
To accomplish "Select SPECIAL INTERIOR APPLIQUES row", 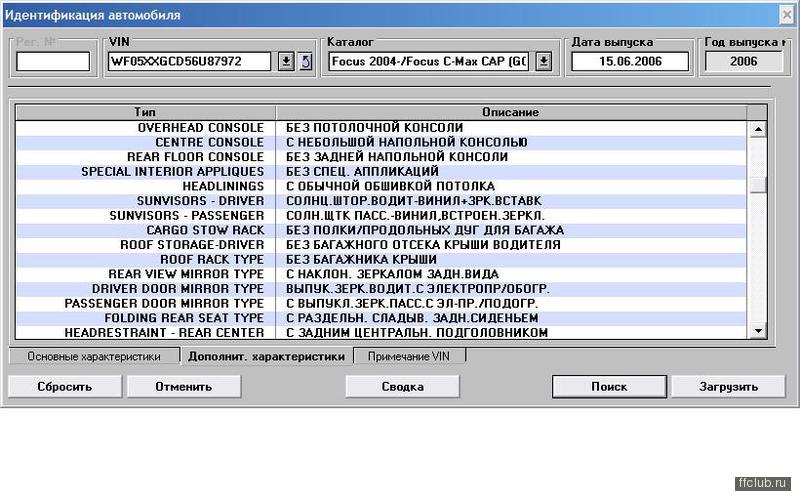I will coord(381,171).
